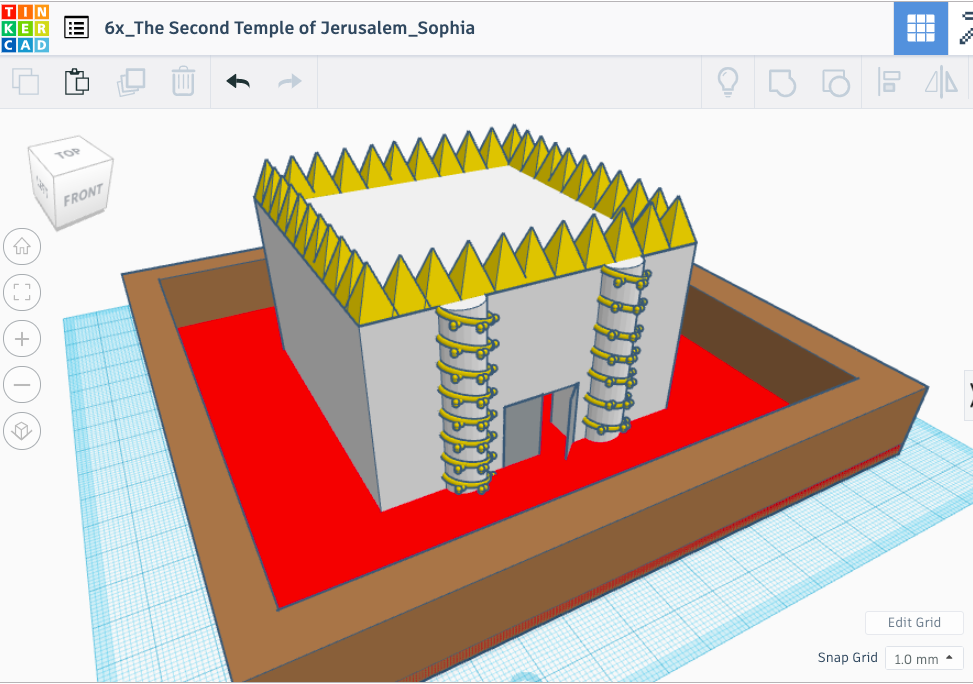Click the Duplicate and repeat icon

pyautogui.click(x=130, y=82)
